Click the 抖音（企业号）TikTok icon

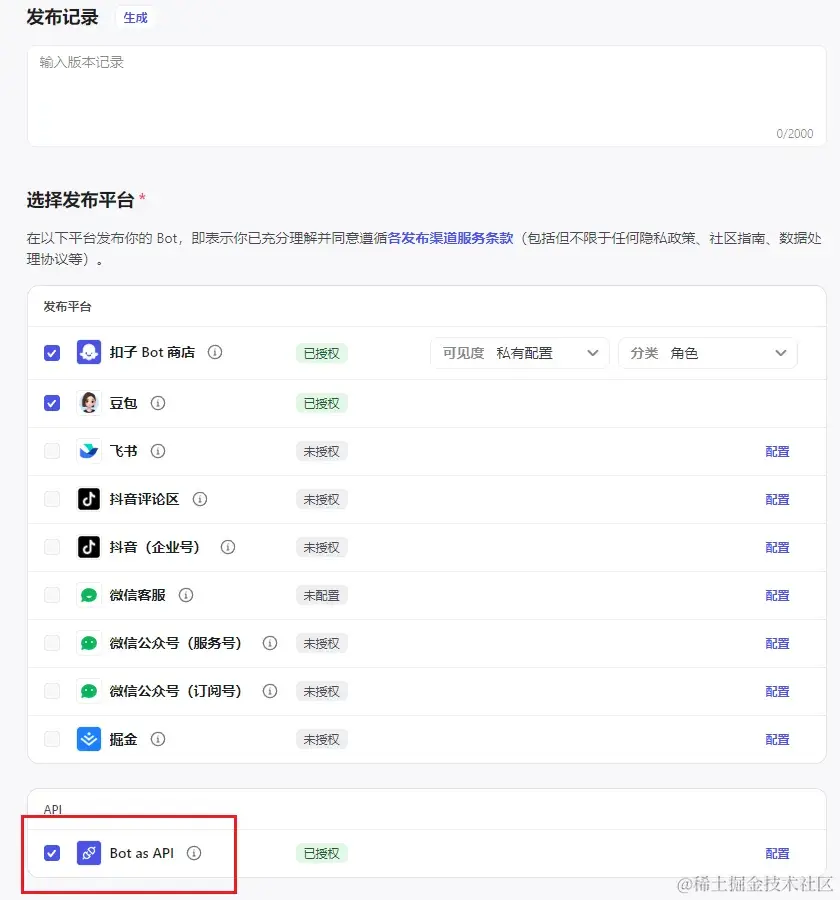(89, 547)
